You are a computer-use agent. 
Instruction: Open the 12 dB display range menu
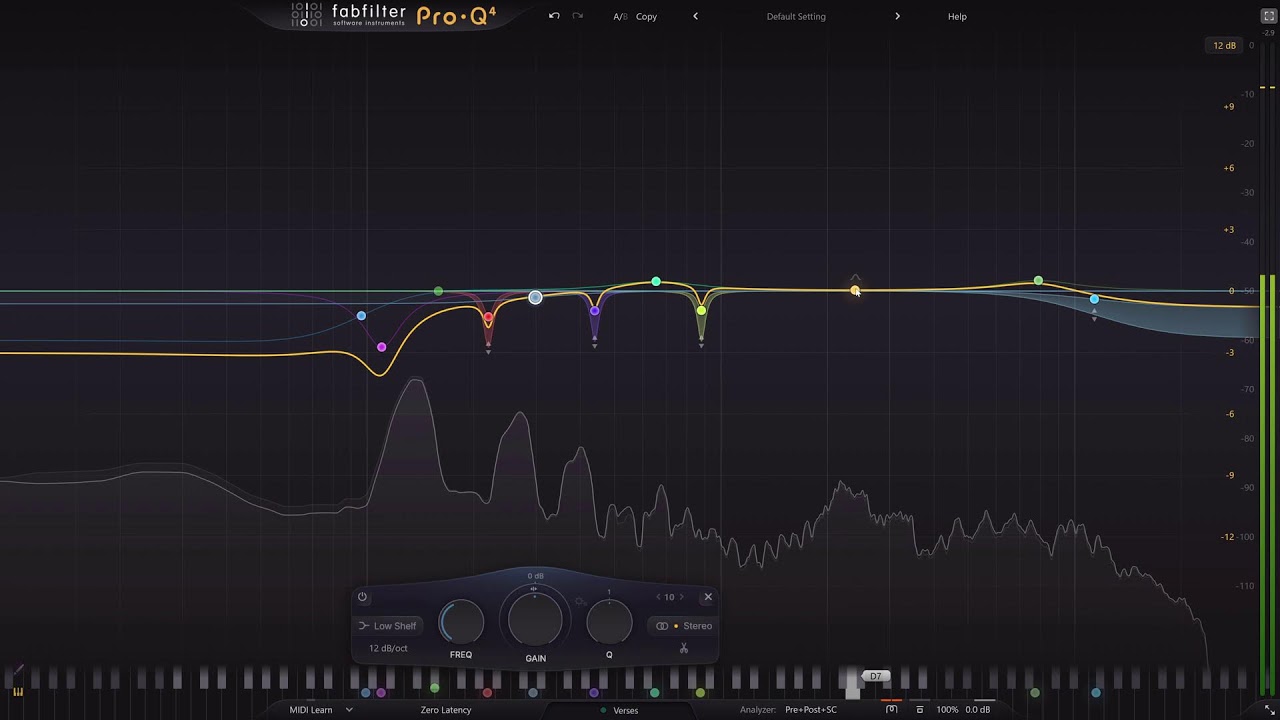coord(1224,45)
